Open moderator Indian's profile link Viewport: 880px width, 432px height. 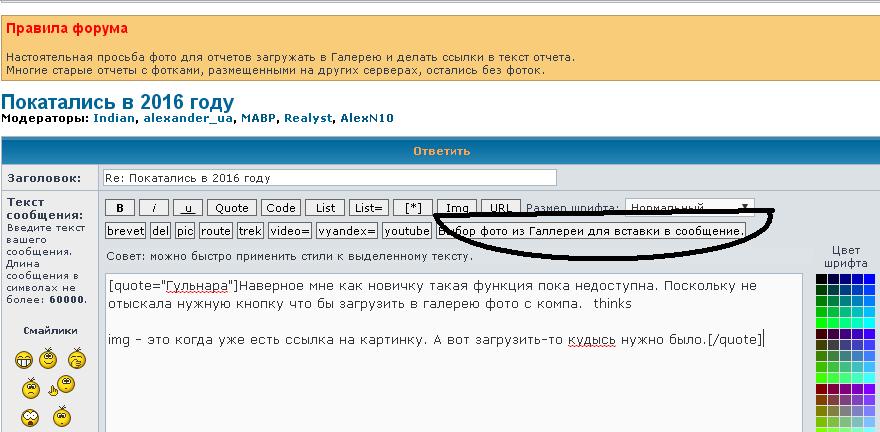[x=114, y=118]
